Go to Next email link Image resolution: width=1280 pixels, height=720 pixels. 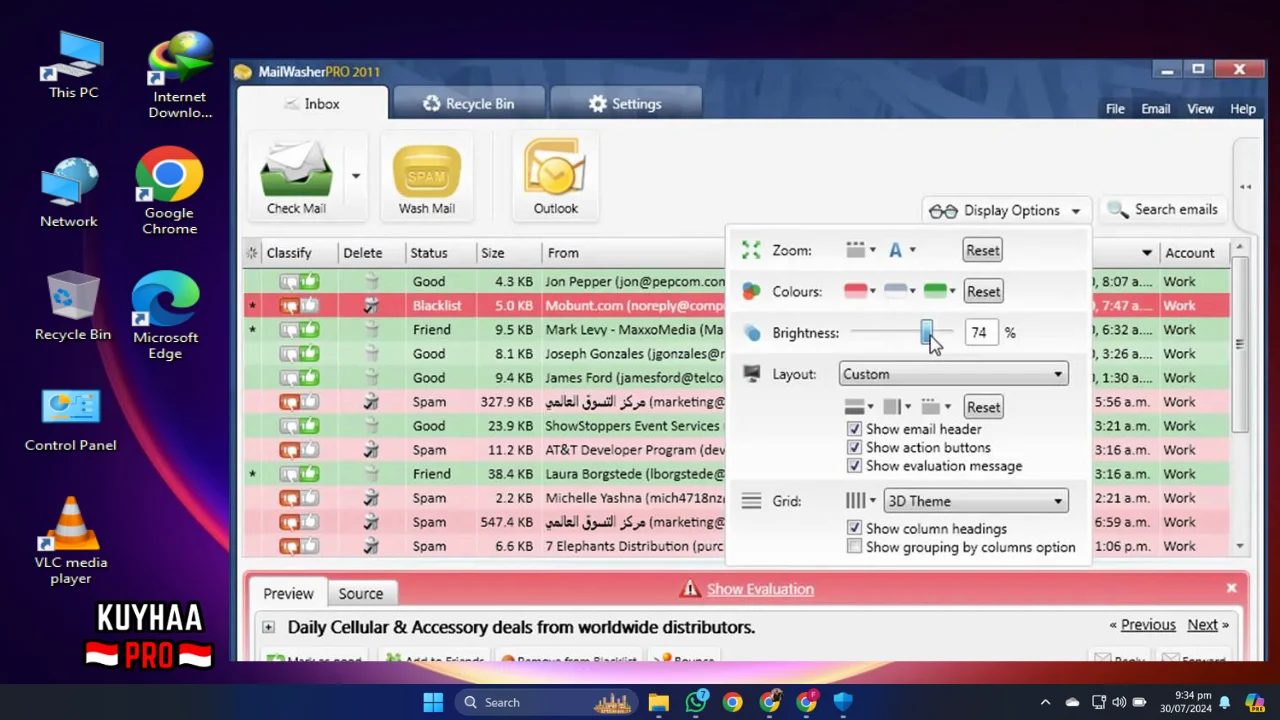[1202, 625]
